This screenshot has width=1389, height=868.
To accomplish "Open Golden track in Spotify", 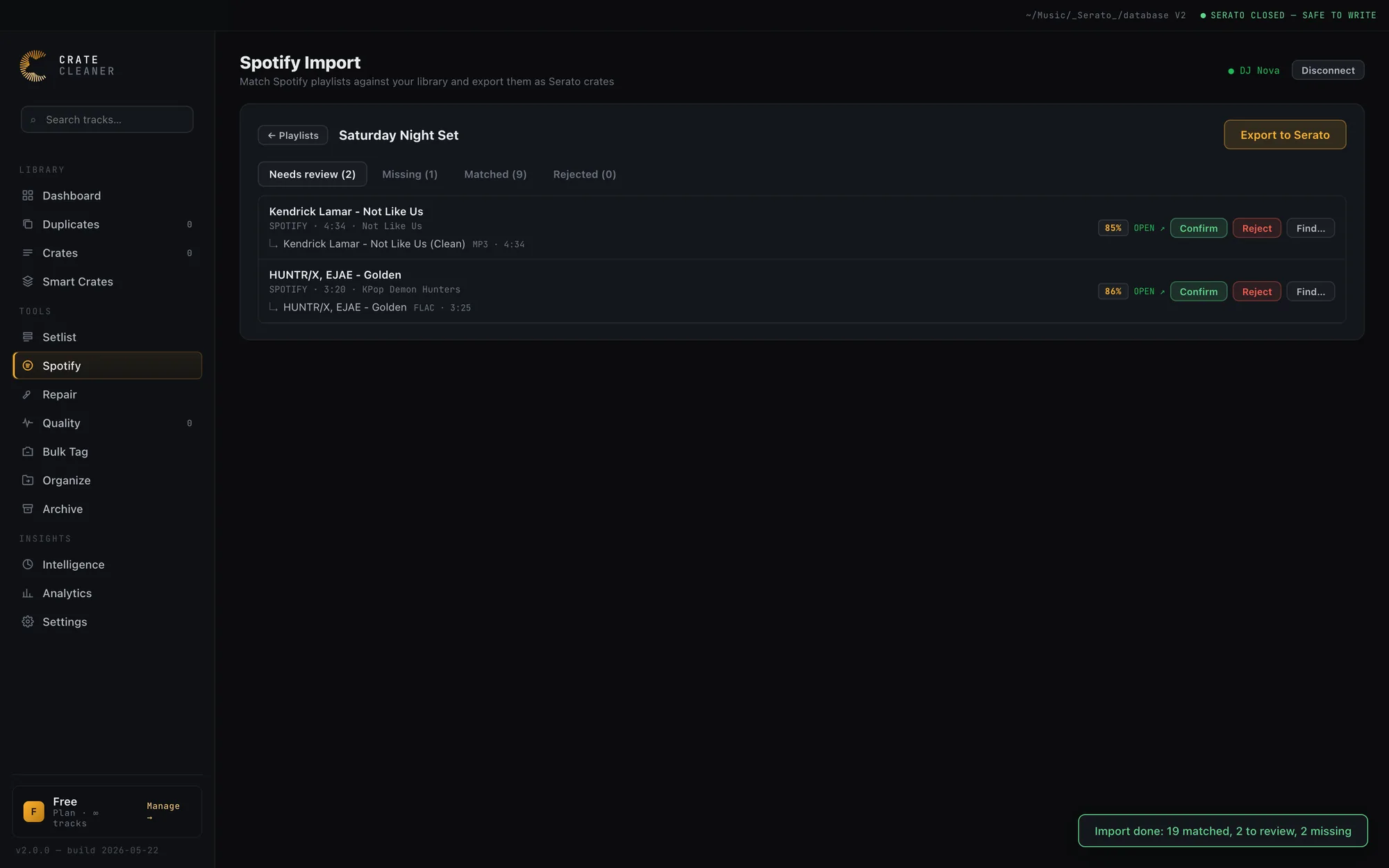I will tap(1149, 292).
